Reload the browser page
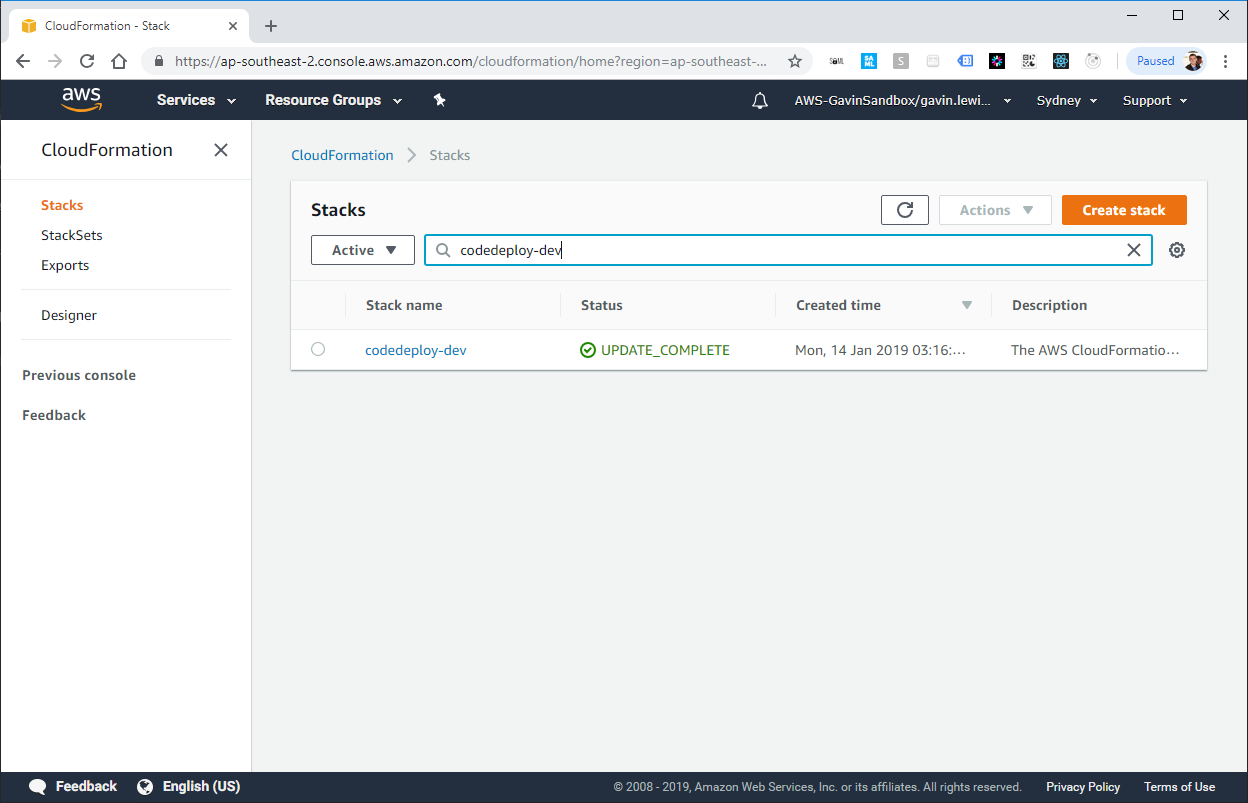 point(87,61)
